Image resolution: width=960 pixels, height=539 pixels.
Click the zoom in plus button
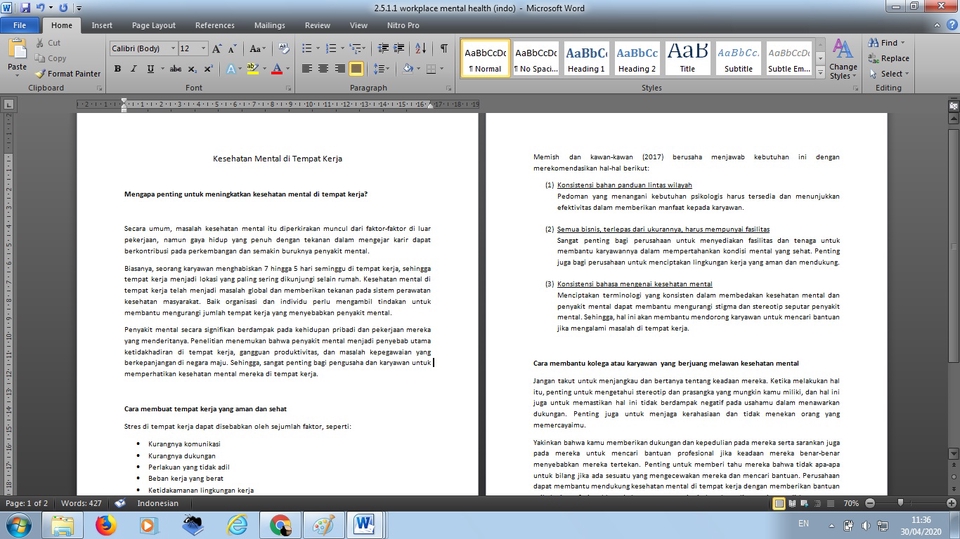point(951,503)
